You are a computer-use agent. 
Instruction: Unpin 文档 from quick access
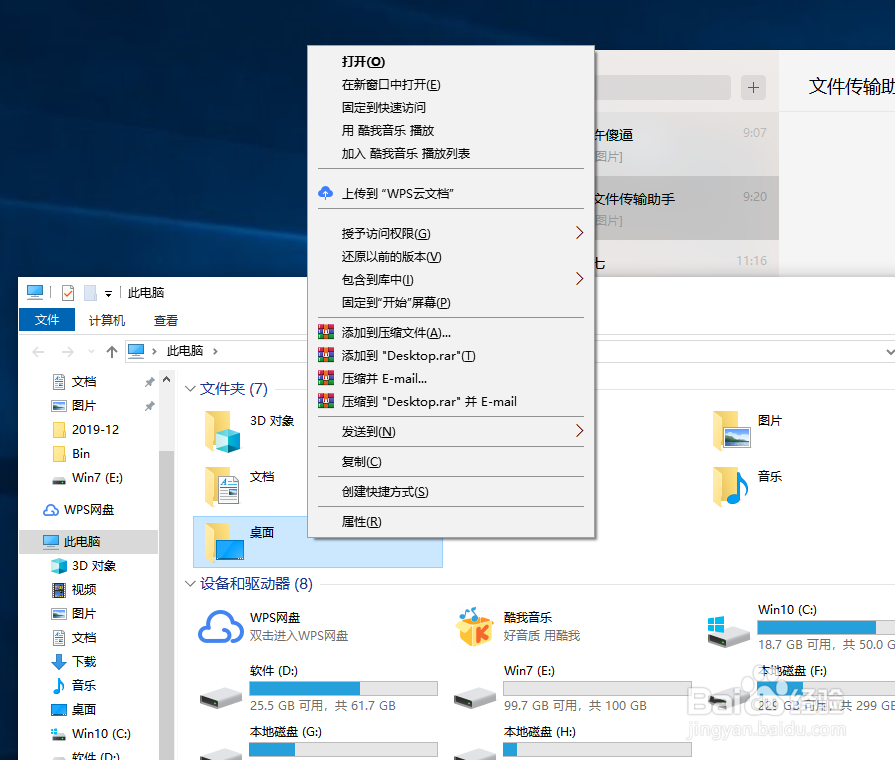148,381
